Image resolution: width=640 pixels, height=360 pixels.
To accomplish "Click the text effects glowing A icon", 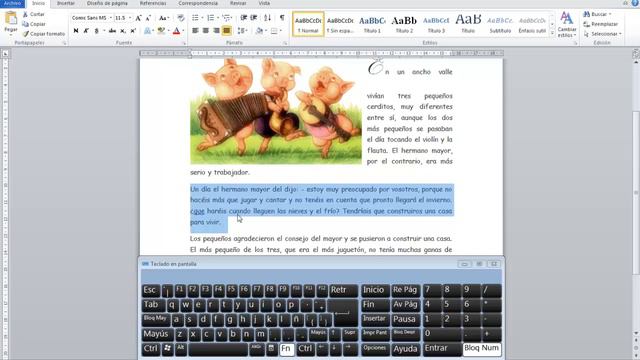I will [147, 31].
